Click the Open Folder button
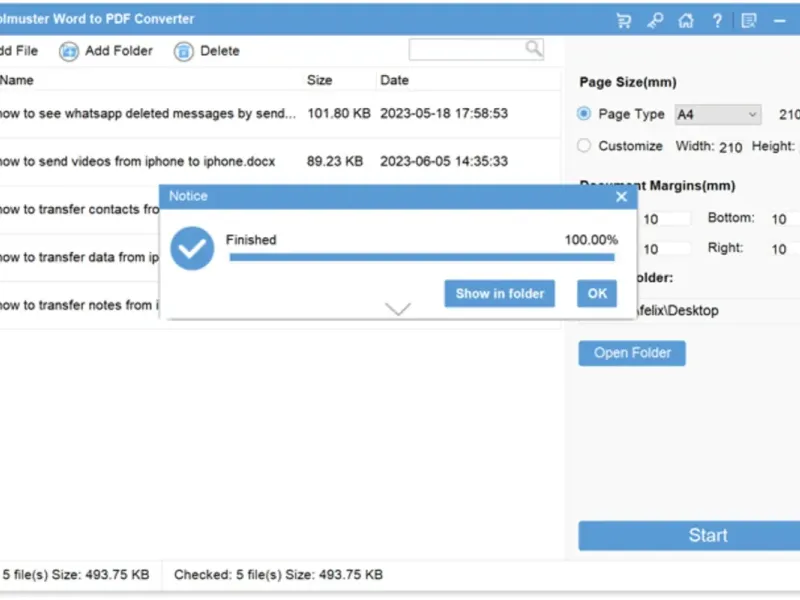 [632, 353]
